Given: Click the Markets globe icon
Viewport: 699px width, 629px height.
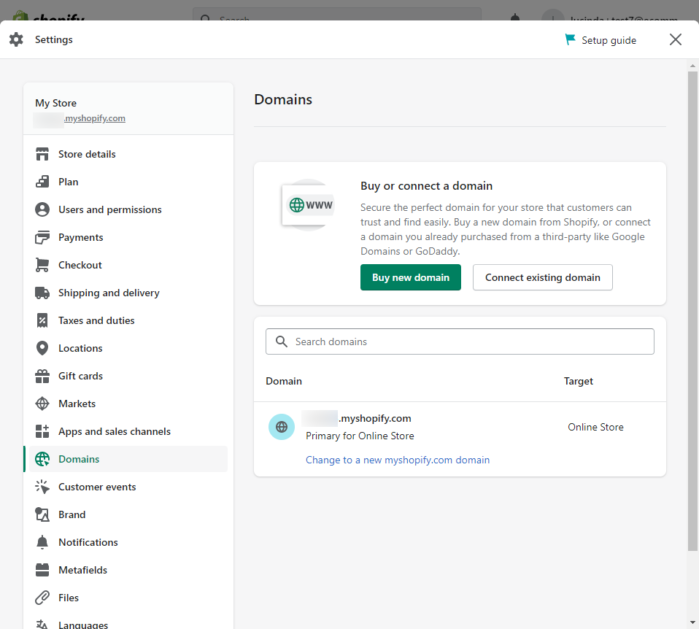Looking at the screenshot, I should 42,403.
